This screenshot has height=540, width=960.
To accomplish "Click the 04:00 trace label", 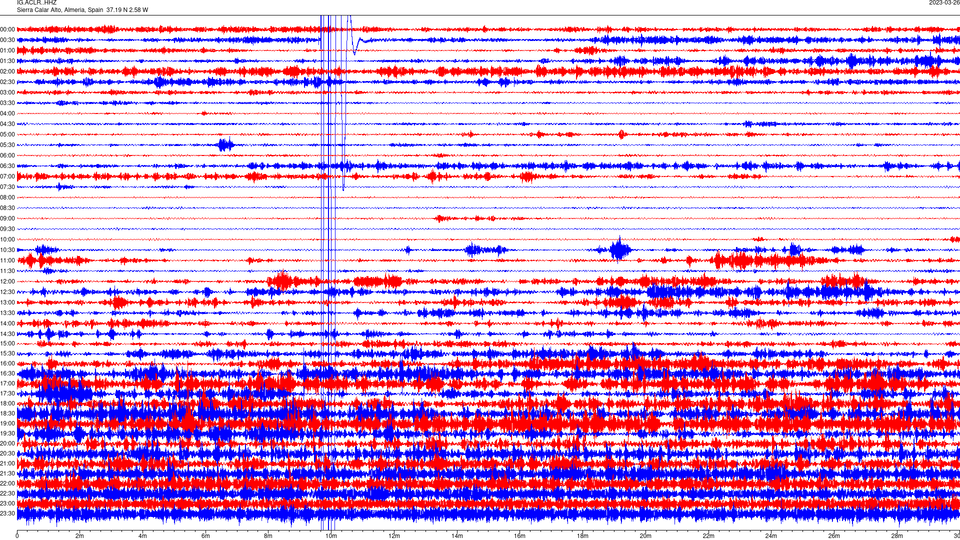I will point(7,113).
